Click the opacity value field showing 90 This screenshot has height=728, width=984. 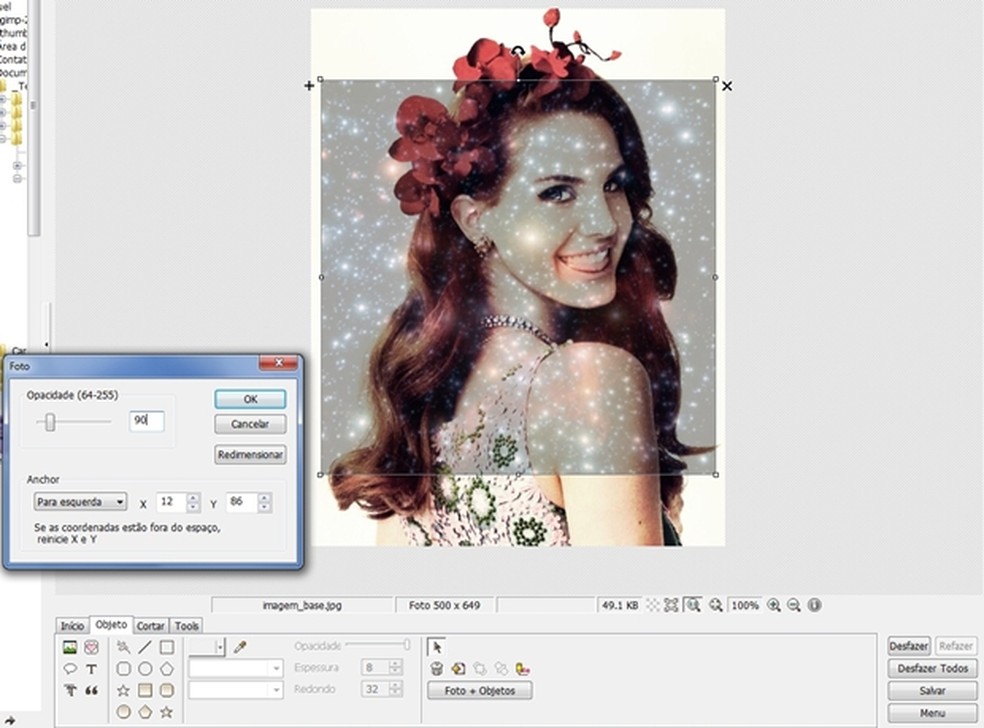[146, 421]
